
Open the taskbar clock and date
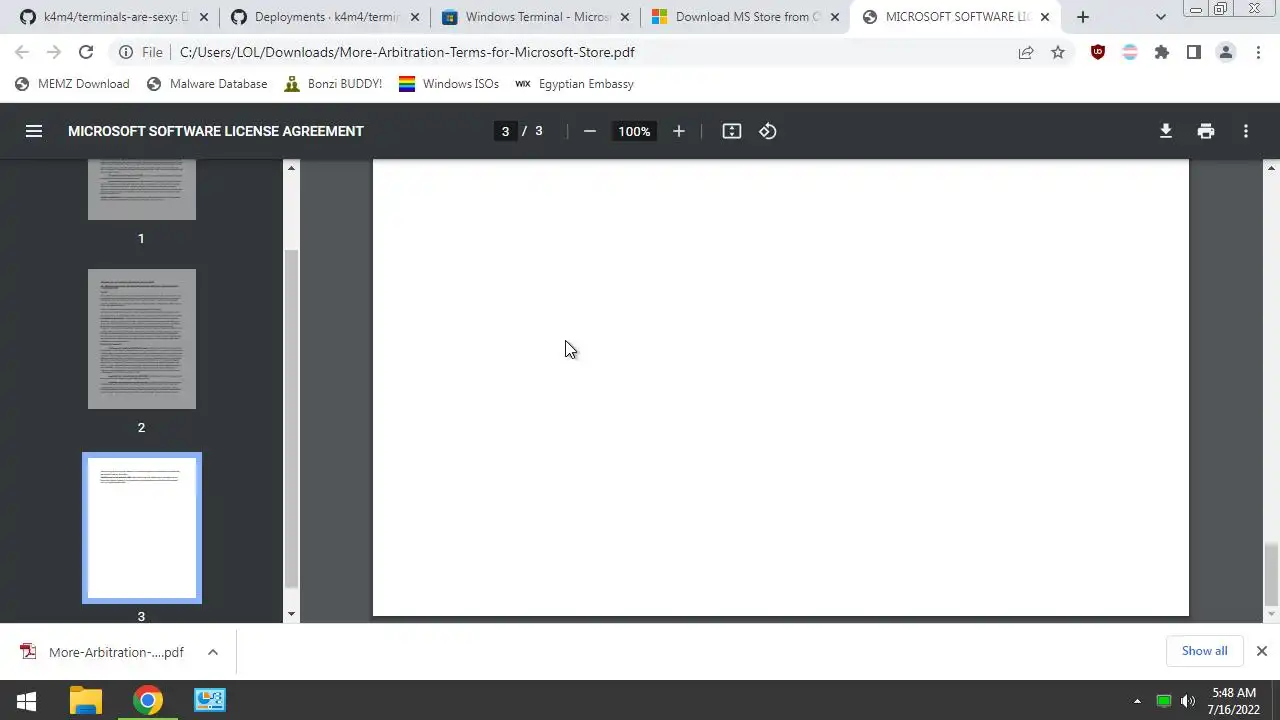point(1233,701)
